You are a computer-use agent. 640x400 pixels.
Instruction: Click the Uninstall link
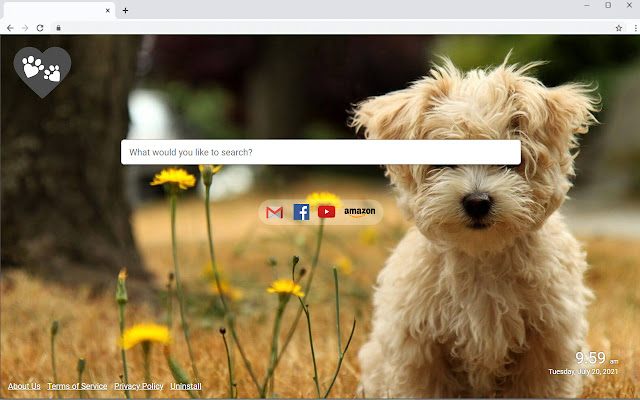(186, 386)
